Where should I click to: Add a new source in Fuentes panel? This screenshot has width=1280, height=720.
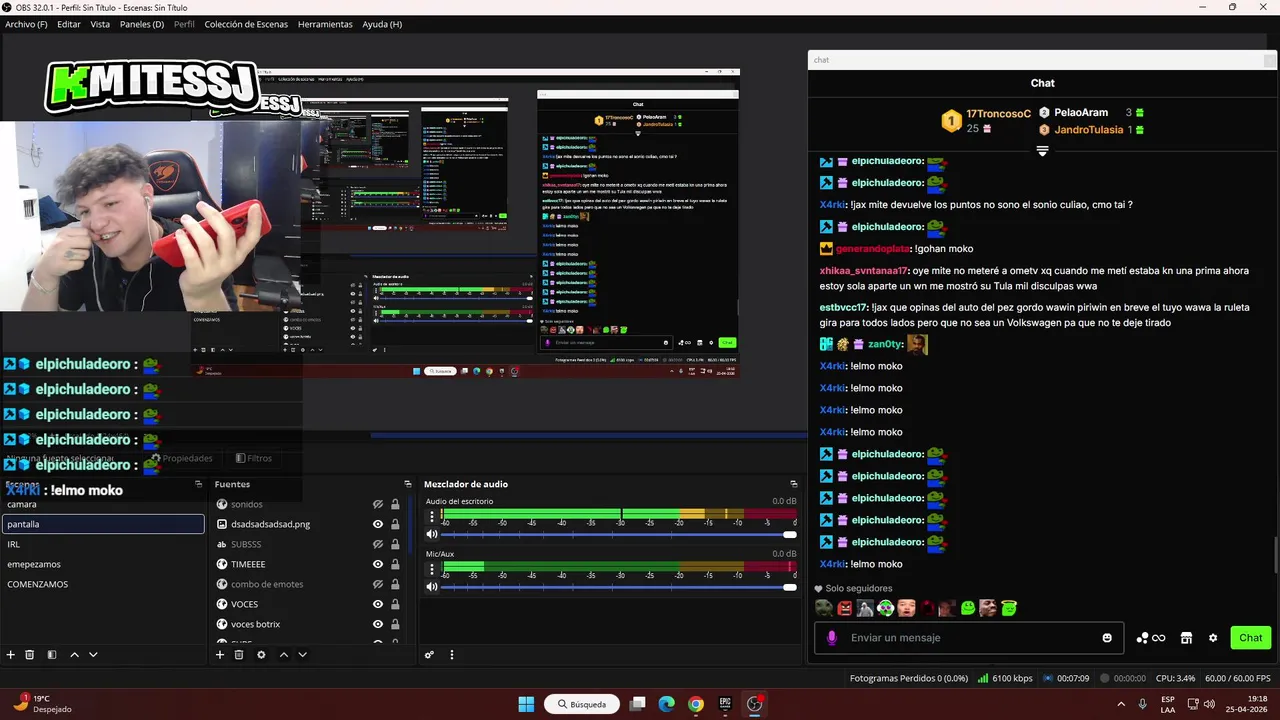pyautogui.click(x=220, y=655)
